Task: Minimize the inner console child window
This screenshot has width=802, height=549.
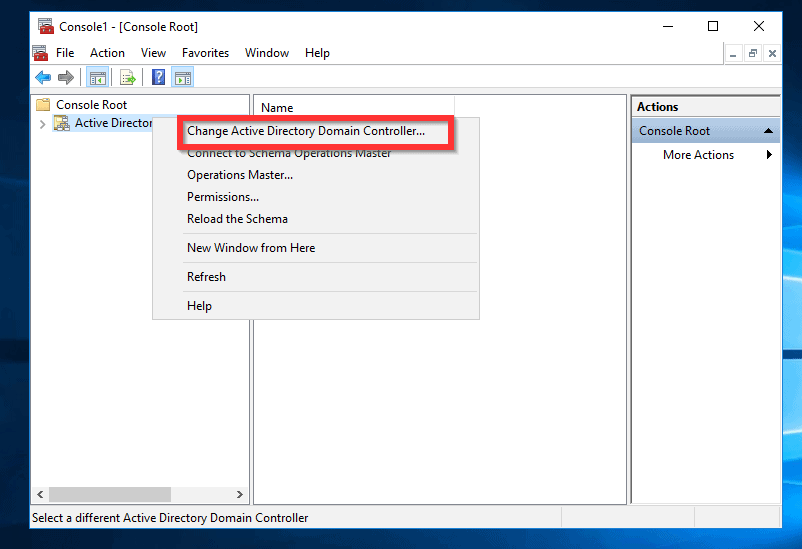Action: 733,53
